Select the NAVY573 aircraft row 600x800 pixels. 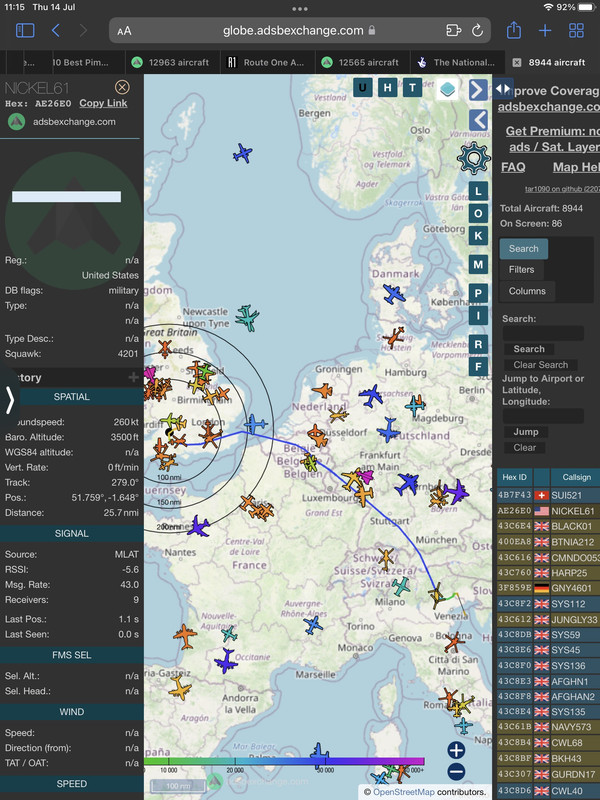[x=548, y=727]
